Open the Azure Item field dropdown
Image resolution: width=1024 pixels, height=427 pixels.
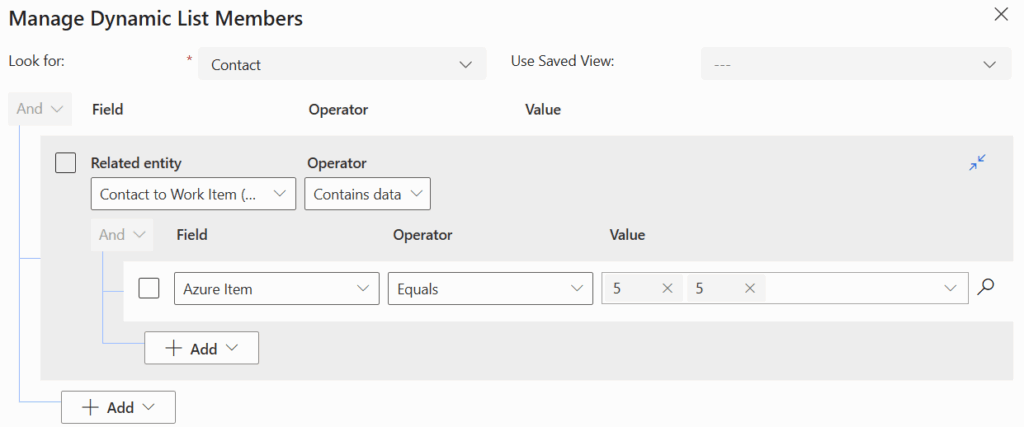[276, 288]
